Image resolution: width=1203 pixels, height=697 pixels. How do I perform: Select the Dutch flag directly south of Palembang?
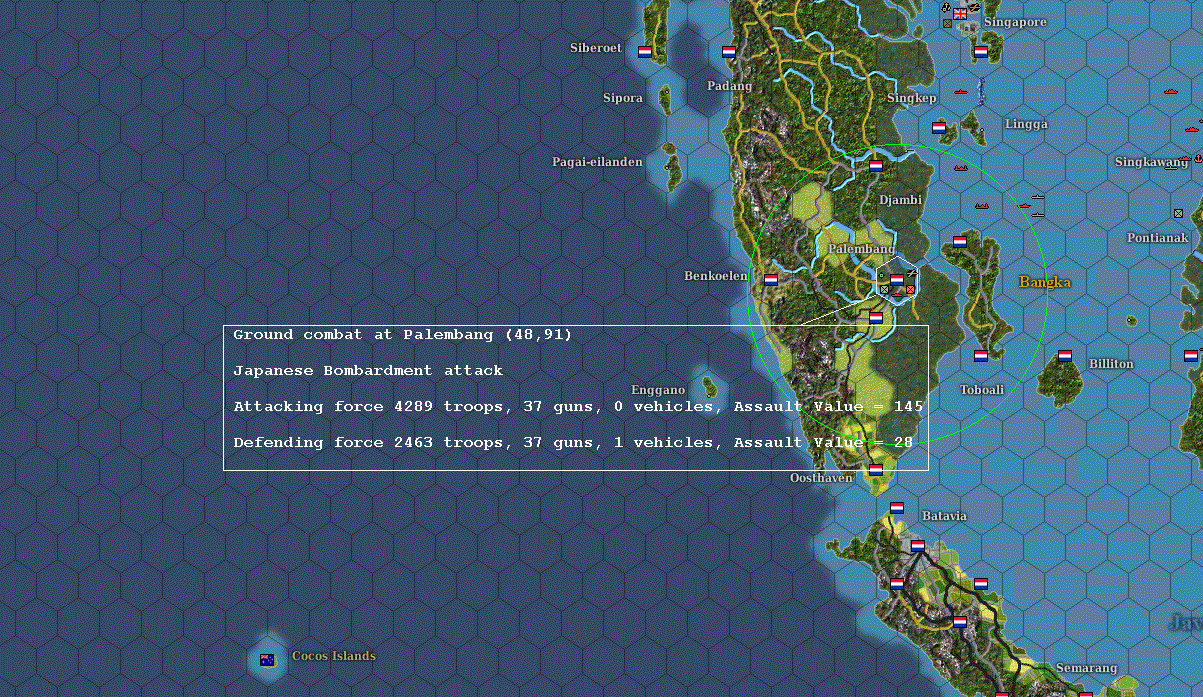(876, 317)
